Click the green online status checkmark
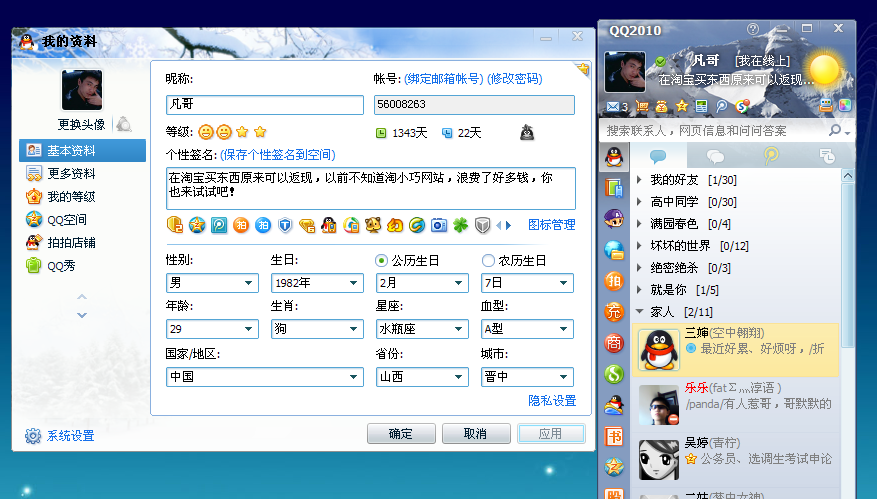This screenshot has height=499, width=877. tap(661, 60)
